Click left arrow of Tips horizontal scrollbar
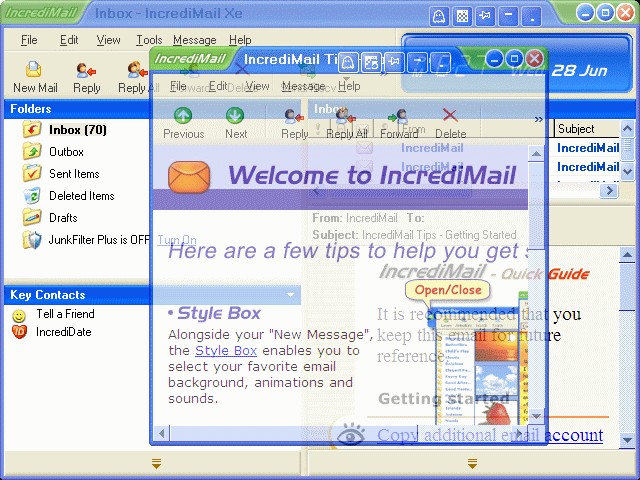Viewport: 640px width, 480px height. click(162, 433)
